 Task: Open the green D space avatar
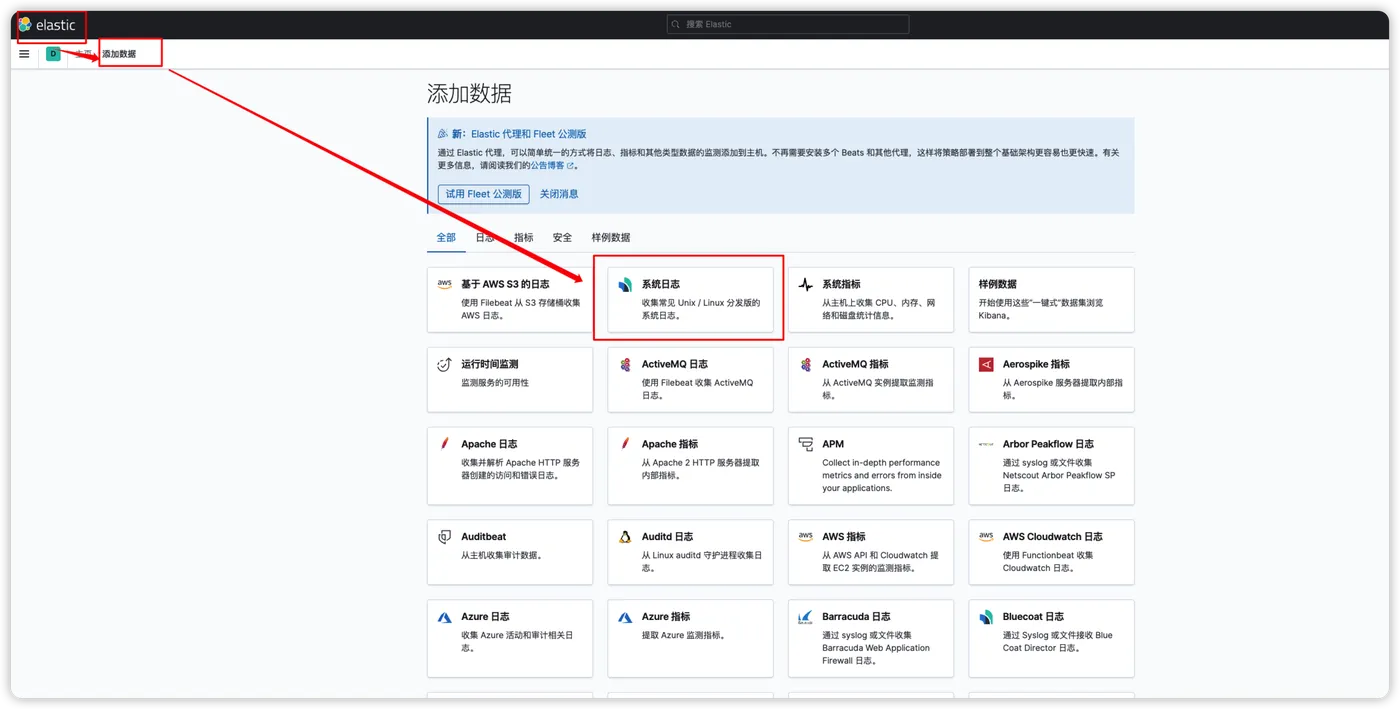tap(53, 54)
